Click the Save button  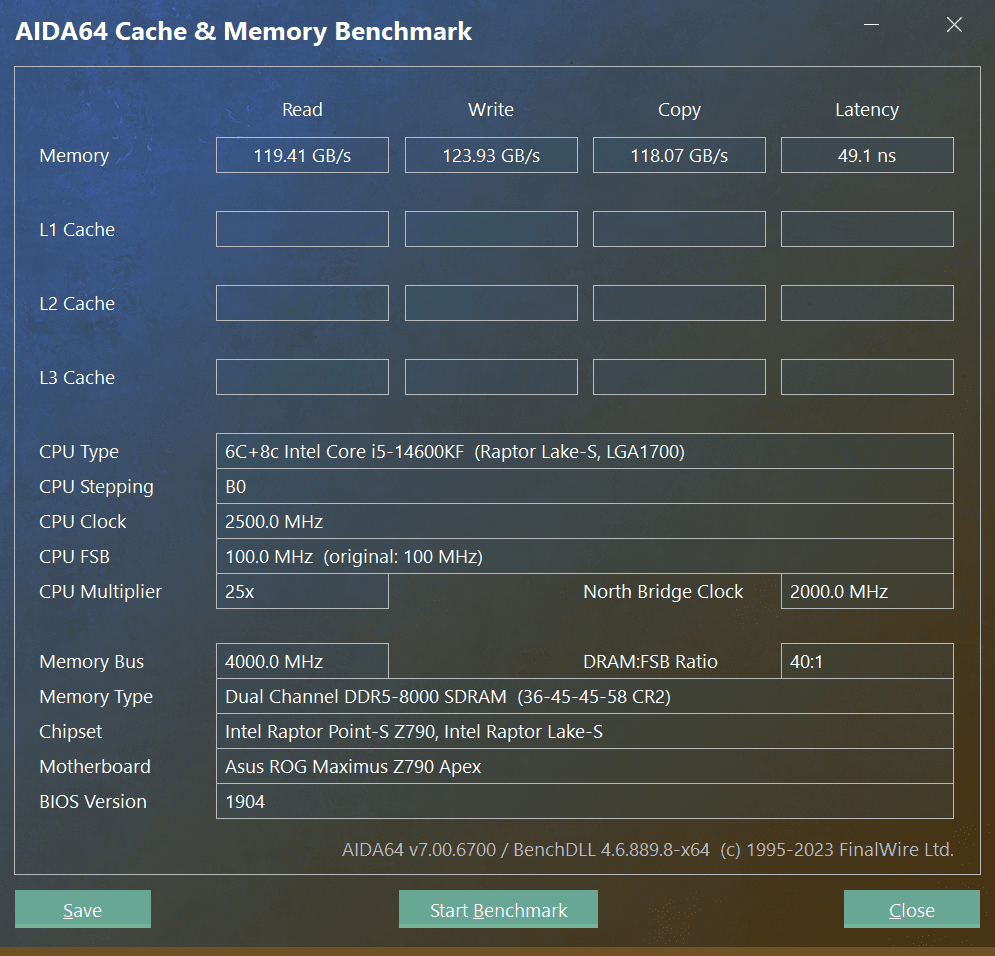(82, 909)
